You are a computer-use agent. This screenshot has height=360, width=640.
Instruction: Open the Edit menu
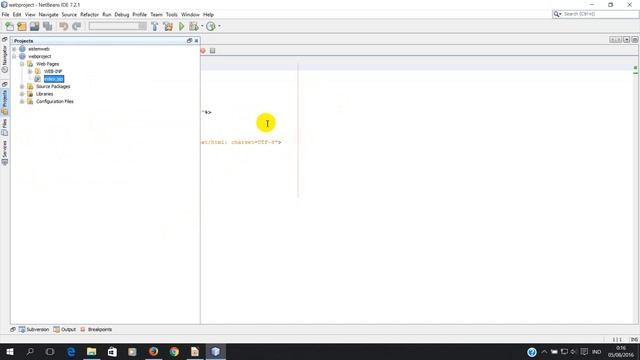tap(17, 15)
